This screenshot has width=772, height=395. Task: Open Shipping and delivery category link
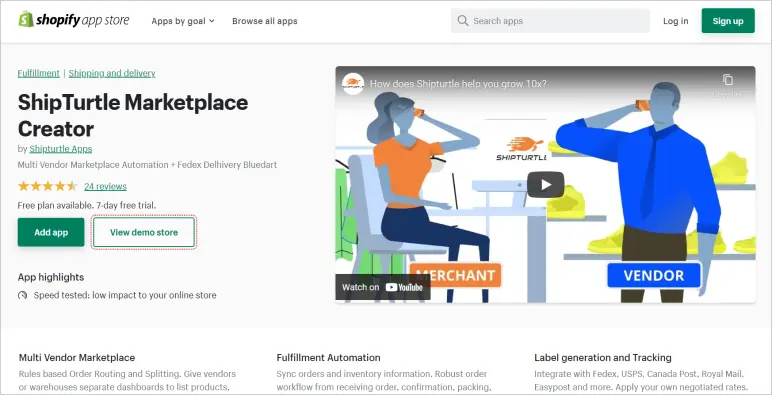click(112, 73)
